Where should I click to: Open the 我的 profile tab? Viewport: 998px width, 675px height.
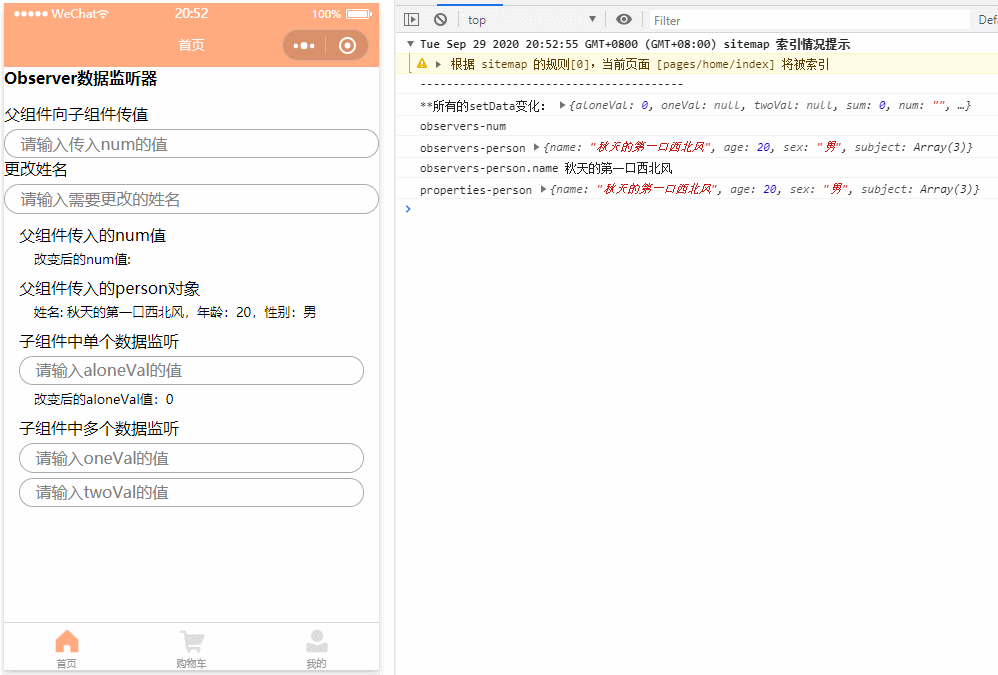tap(316, 648)
